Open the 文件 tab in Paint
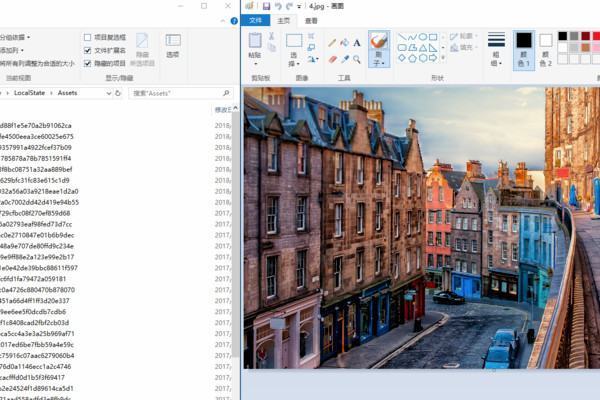Image resolution: width=600 pixels, height=400 pixels. [x=255, y=21]
